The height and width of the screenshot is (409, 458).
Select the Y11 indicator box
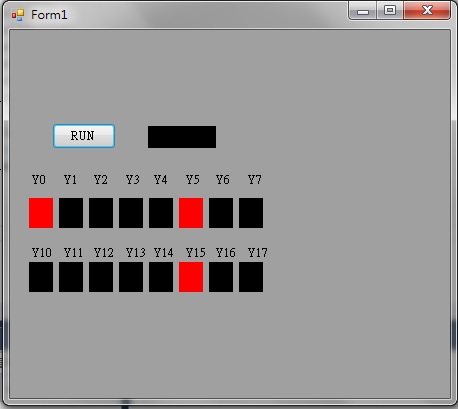click(x=71, y=277)
